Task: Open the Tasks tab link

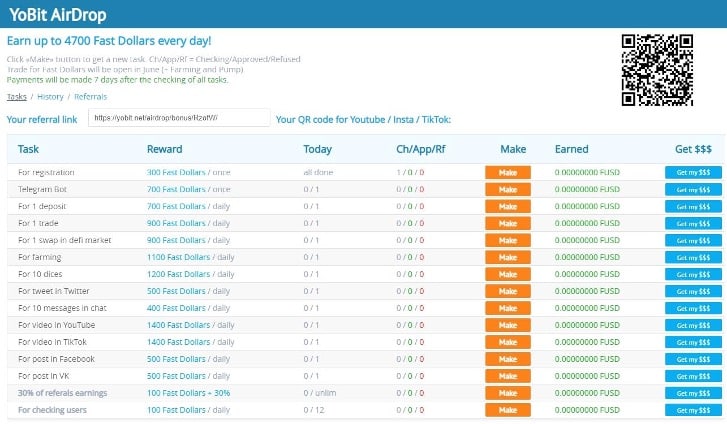Action: tap(17, 96)
